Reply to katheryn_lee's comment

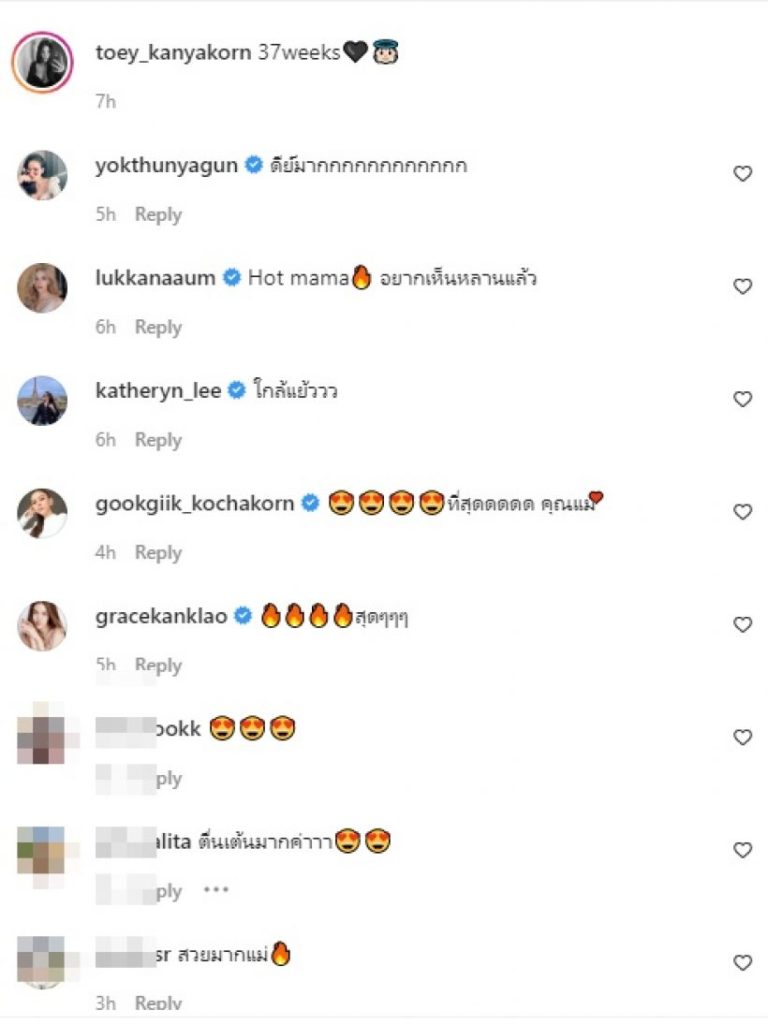(158, 440)
